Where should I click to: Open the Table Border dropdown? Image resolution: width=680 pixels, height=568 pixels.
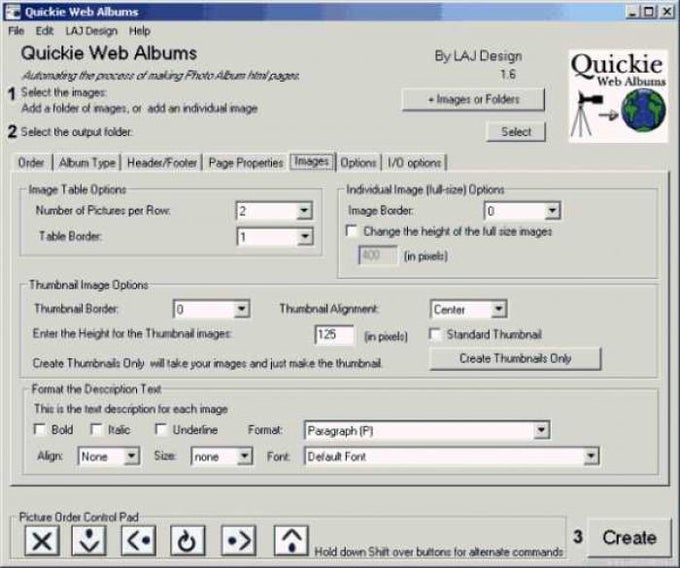point(305,237)
